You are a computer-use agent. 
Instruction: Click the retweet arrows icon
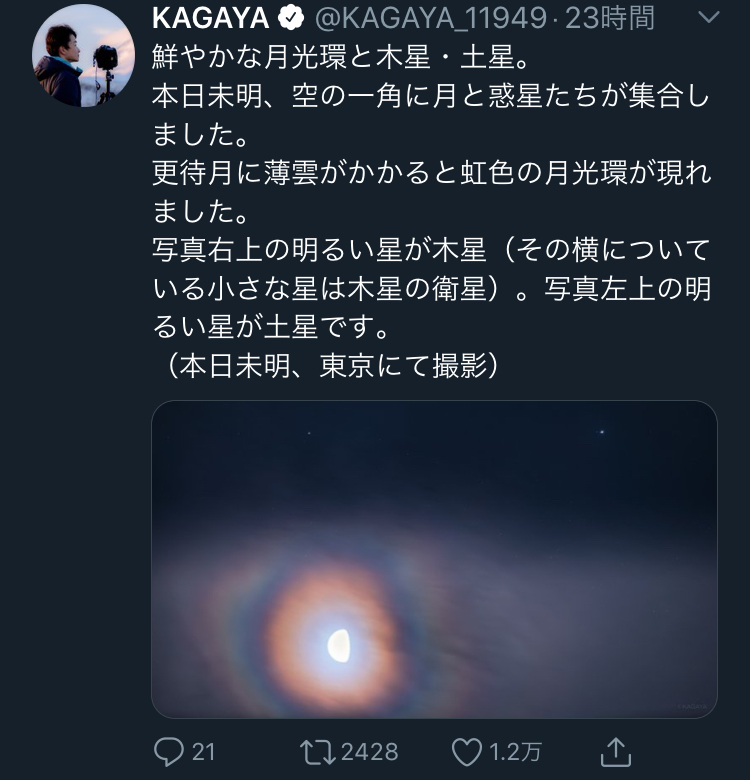(316, 751)
